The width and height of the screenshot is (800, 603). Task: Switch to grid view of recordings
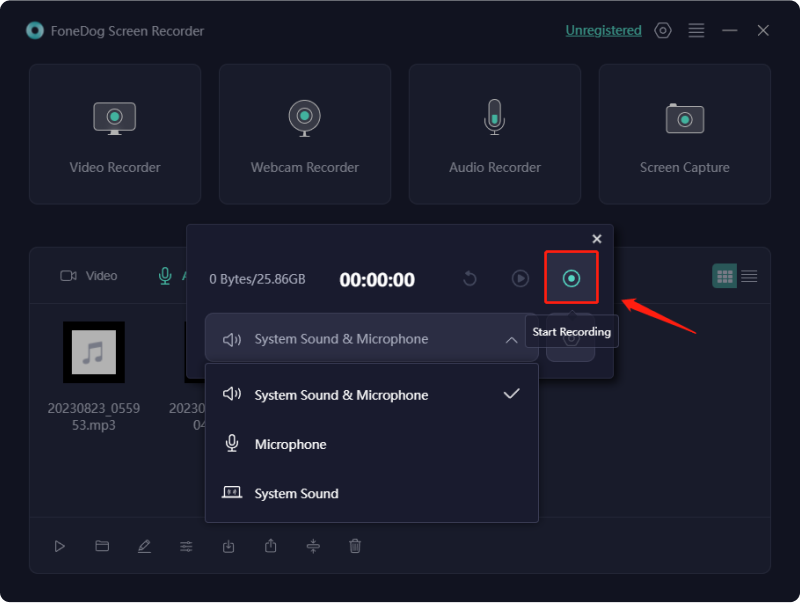click(x=724, y=276)
